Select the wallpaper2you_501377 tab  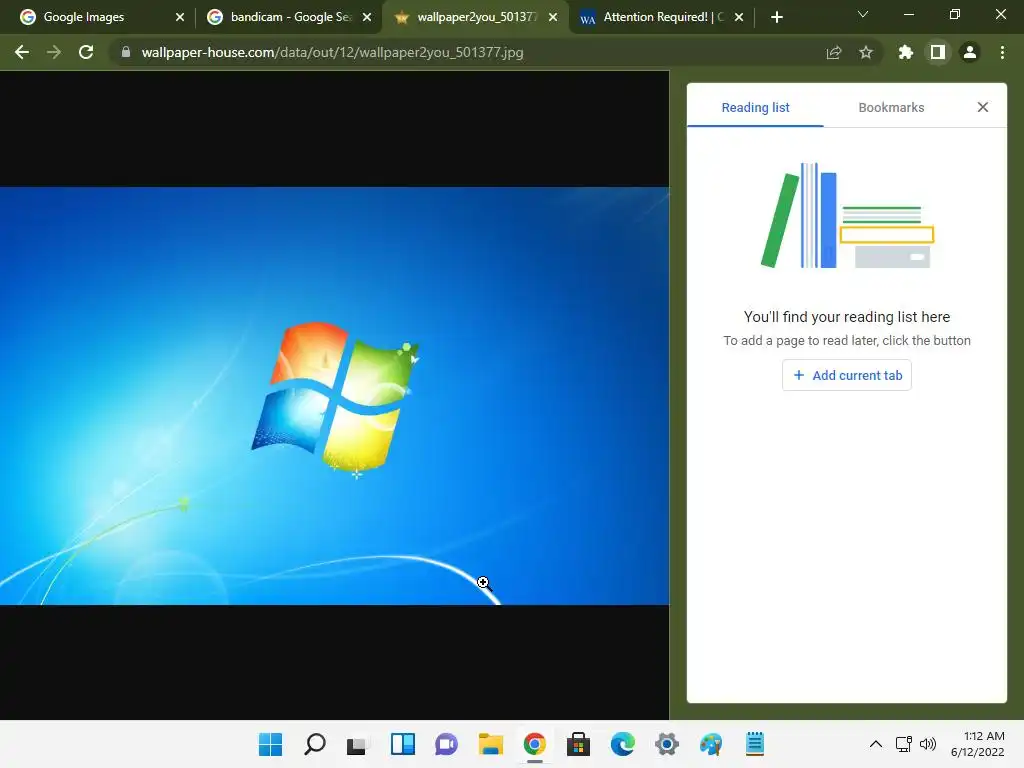point(477,17)
